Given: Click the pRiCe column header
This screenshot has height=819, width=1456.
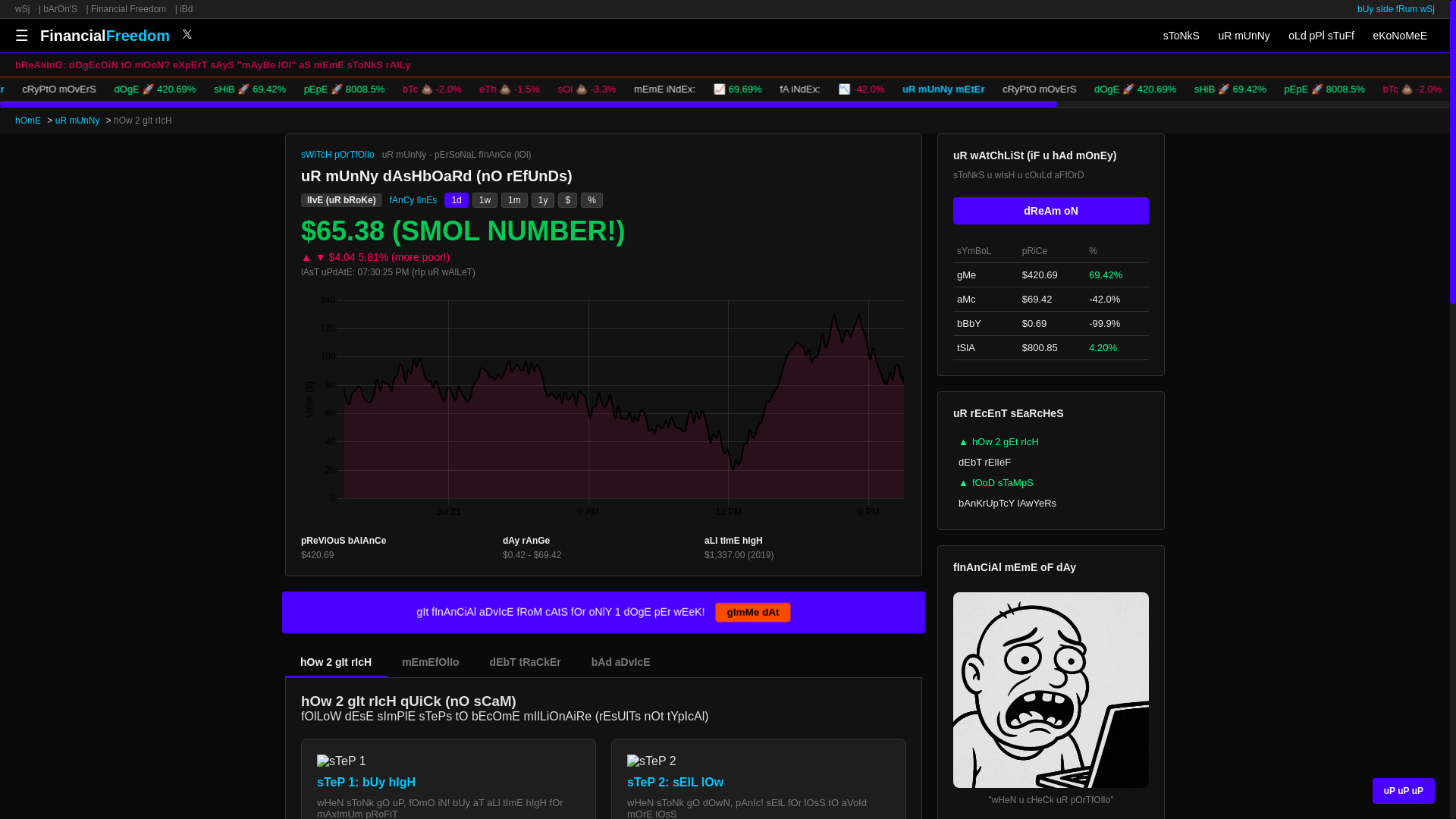Looking at the screenshot, I should pyautogui.click(x=1034, y=251).
